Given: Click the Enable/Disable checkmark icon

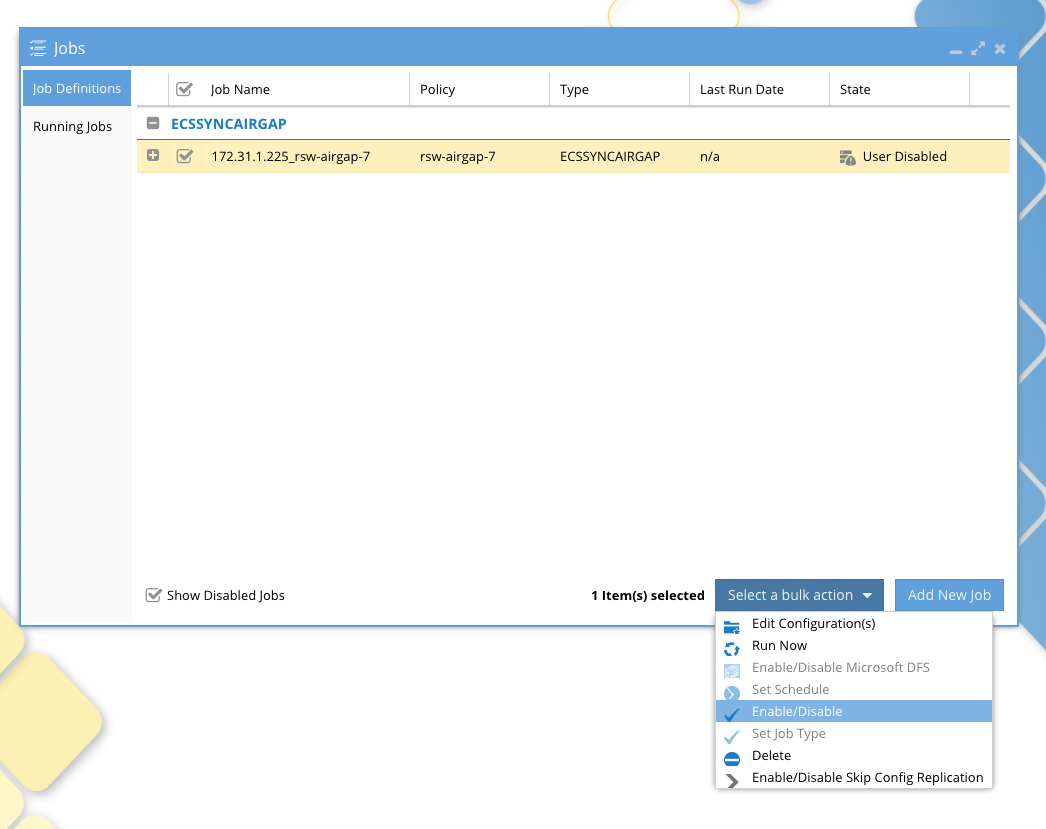Looking at the screenshot, I should [732, 711].
